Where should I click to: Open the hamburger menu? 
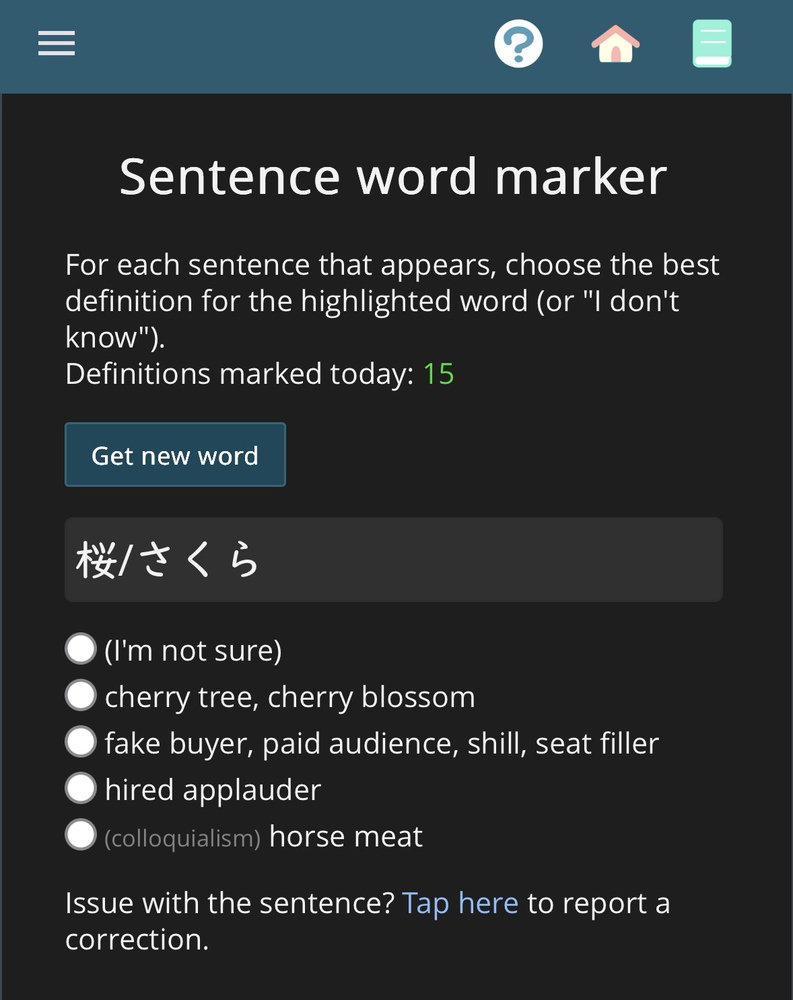[x=56, y=43]
